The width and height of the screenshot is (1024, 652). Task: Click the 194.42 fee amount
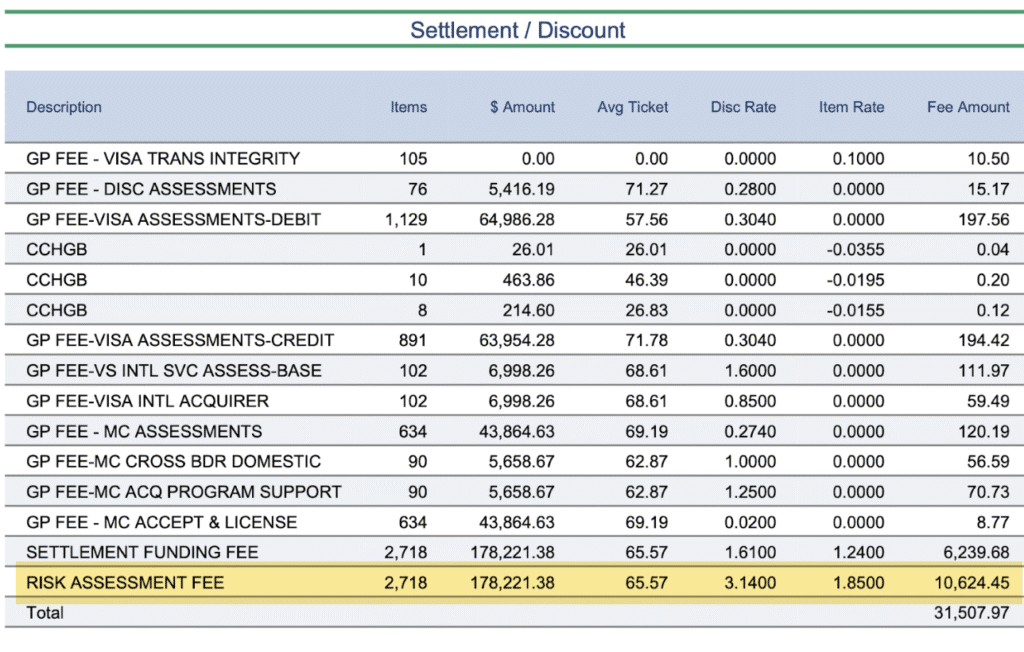984,340
